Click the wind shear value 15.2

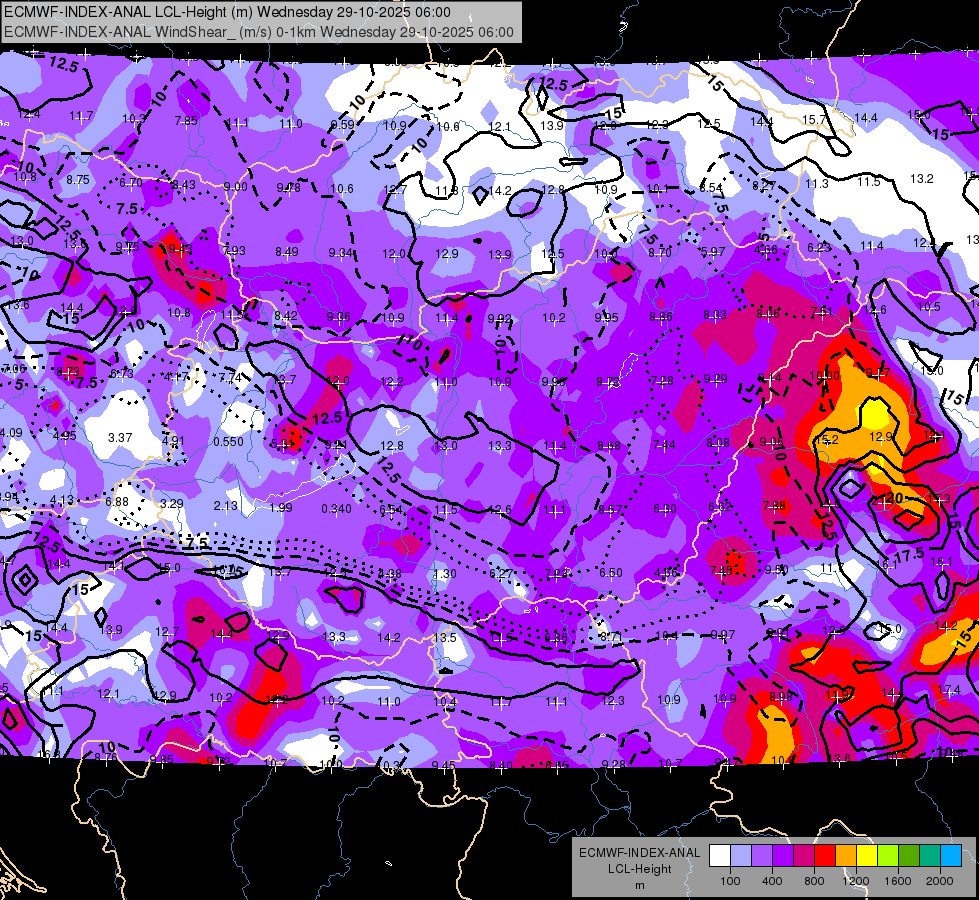827,440
